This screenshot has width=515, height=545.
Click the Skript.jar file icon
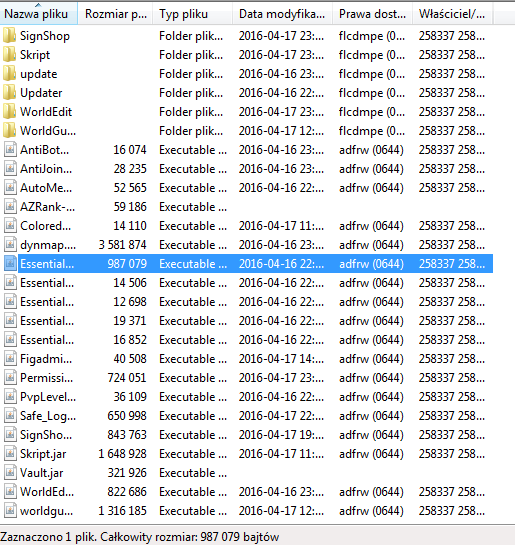pyautogui.click(x=10, y=454)
